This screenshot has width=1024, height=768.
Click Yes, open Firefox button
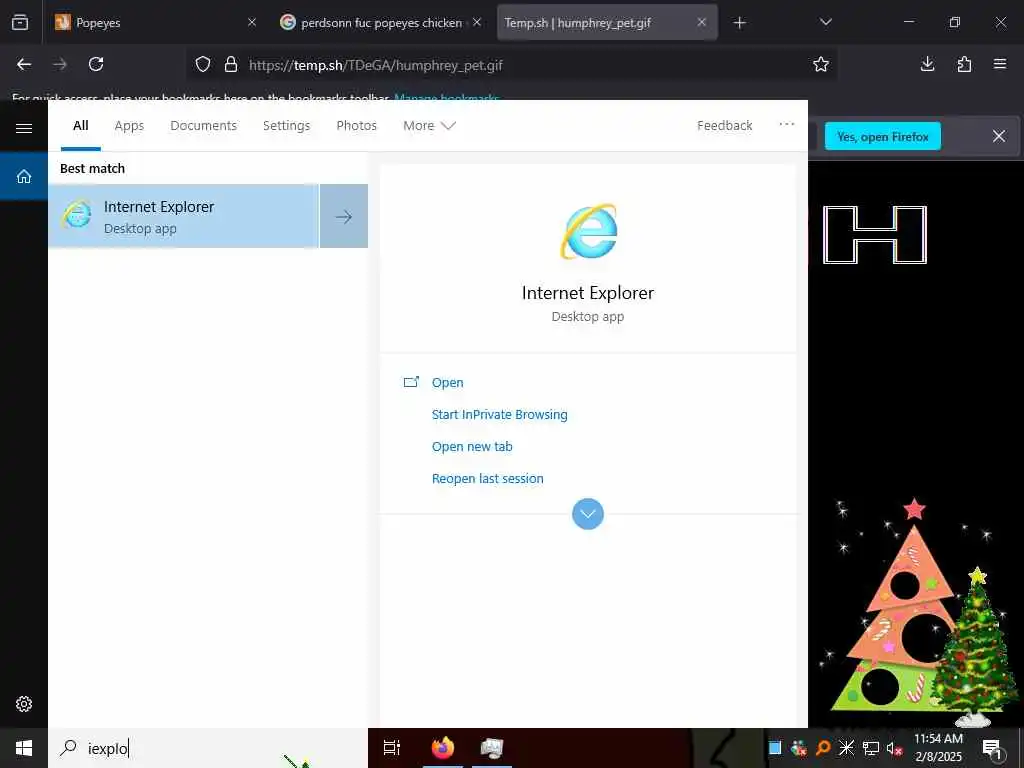click(x=883, y=136)
